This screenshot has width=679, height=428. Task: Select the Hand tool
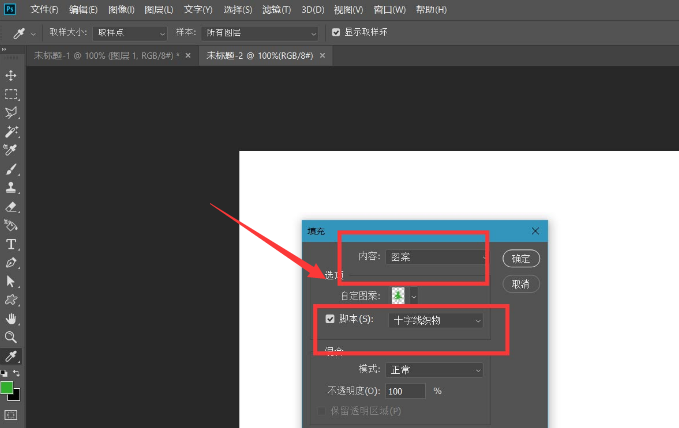pyautogui.click(x=11, y=319)
